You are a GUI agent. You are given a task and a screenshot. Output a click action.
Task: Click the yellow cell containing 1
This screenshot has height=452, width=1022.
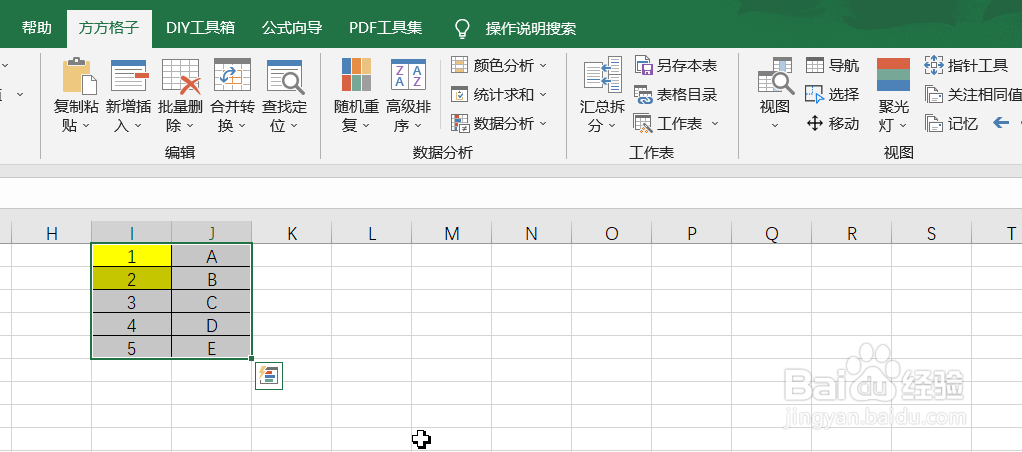(132, 256)
